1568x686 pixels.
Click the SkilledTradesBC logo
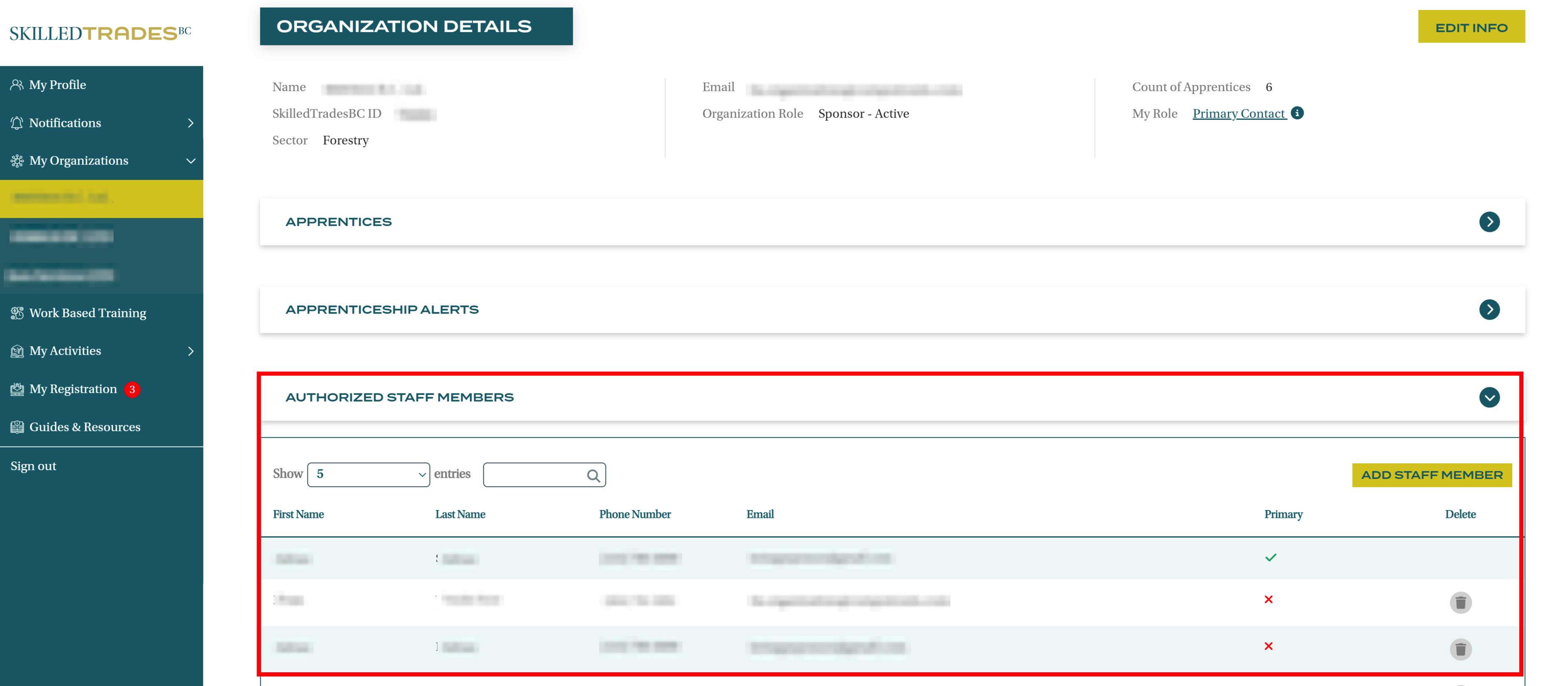(100, 33)
